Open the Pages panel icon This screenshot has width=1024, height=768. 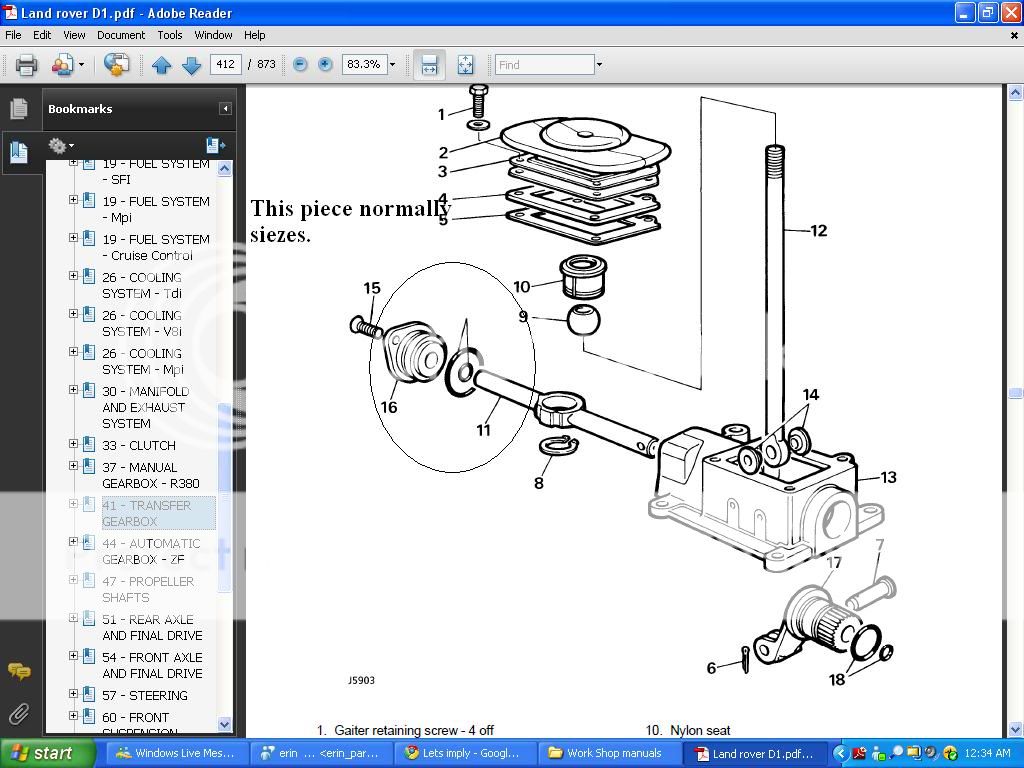pos(19,109)
